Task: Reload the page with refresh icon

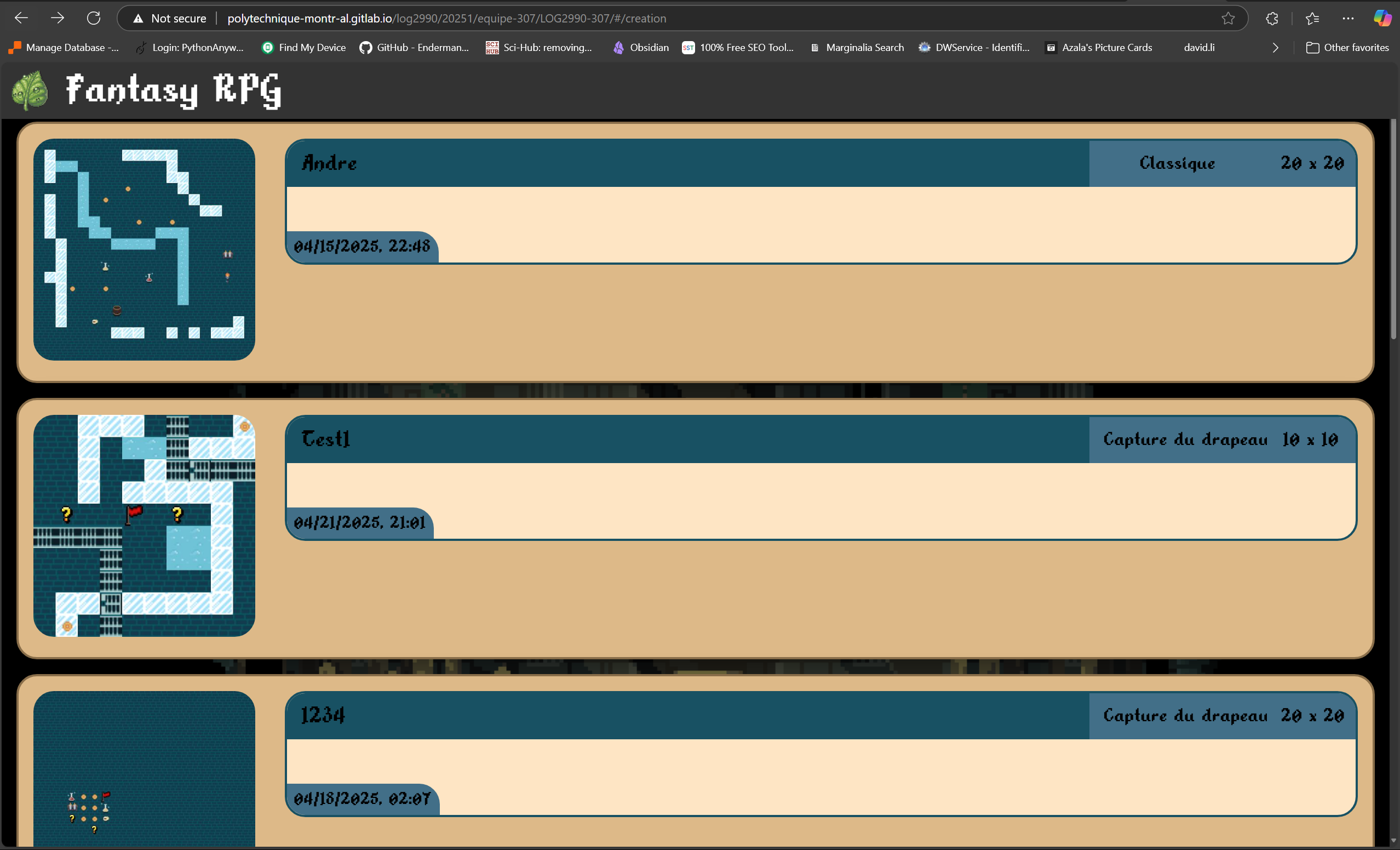Action: 94,18
